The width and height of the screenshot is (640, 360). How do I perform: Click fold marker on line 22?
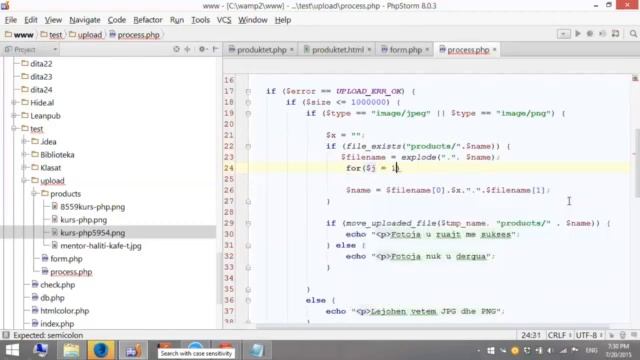pyautogui.click(x=248, y=147)
